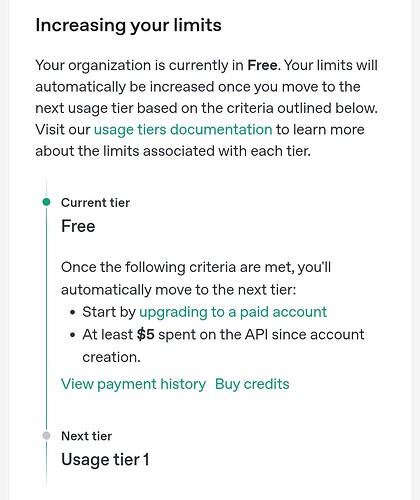The height and width of the screenshot is (500, 420).
Task: Click the Current tier label
Action: [x=95, y=203]
